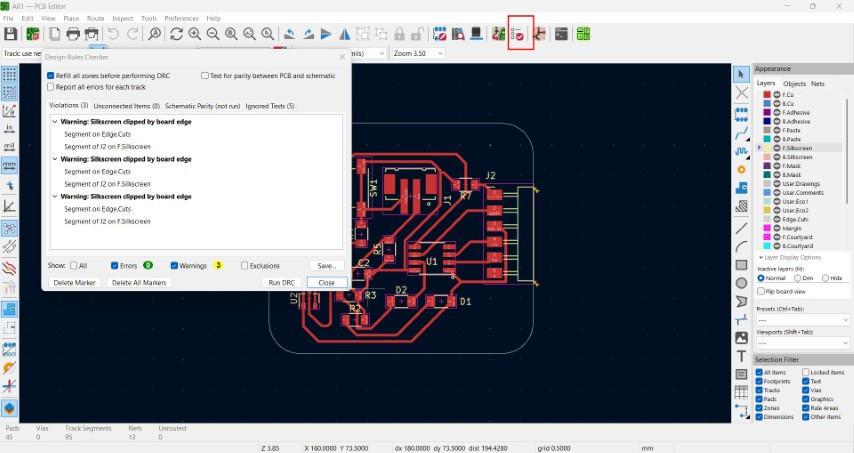Viewport: 854px width, 453px height.
Task: Click the Find magnifier icon
Action: point(155,34)
